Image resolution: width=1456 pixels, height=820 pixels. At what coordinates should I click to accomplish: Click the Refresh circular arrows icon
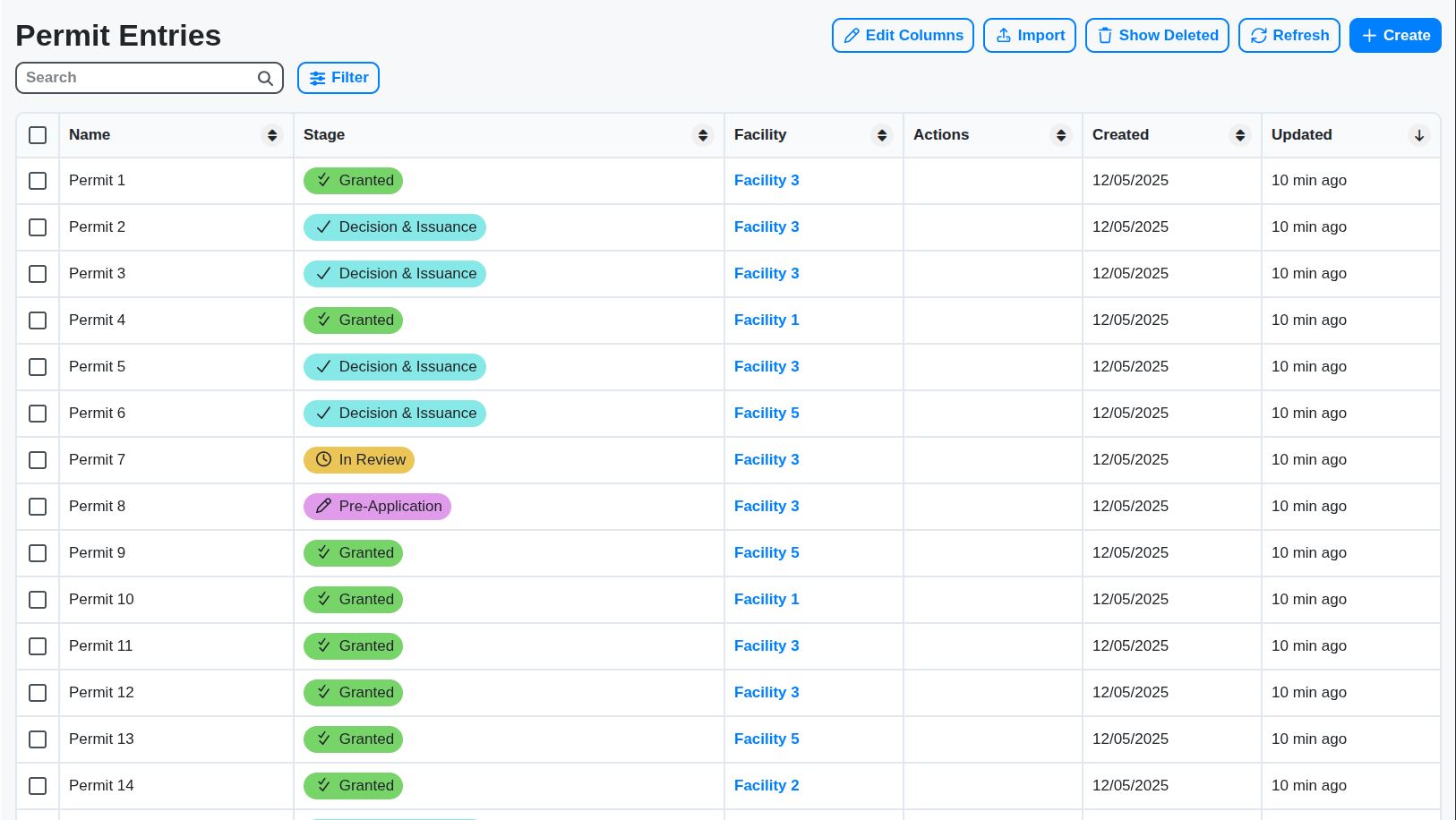1259,35
